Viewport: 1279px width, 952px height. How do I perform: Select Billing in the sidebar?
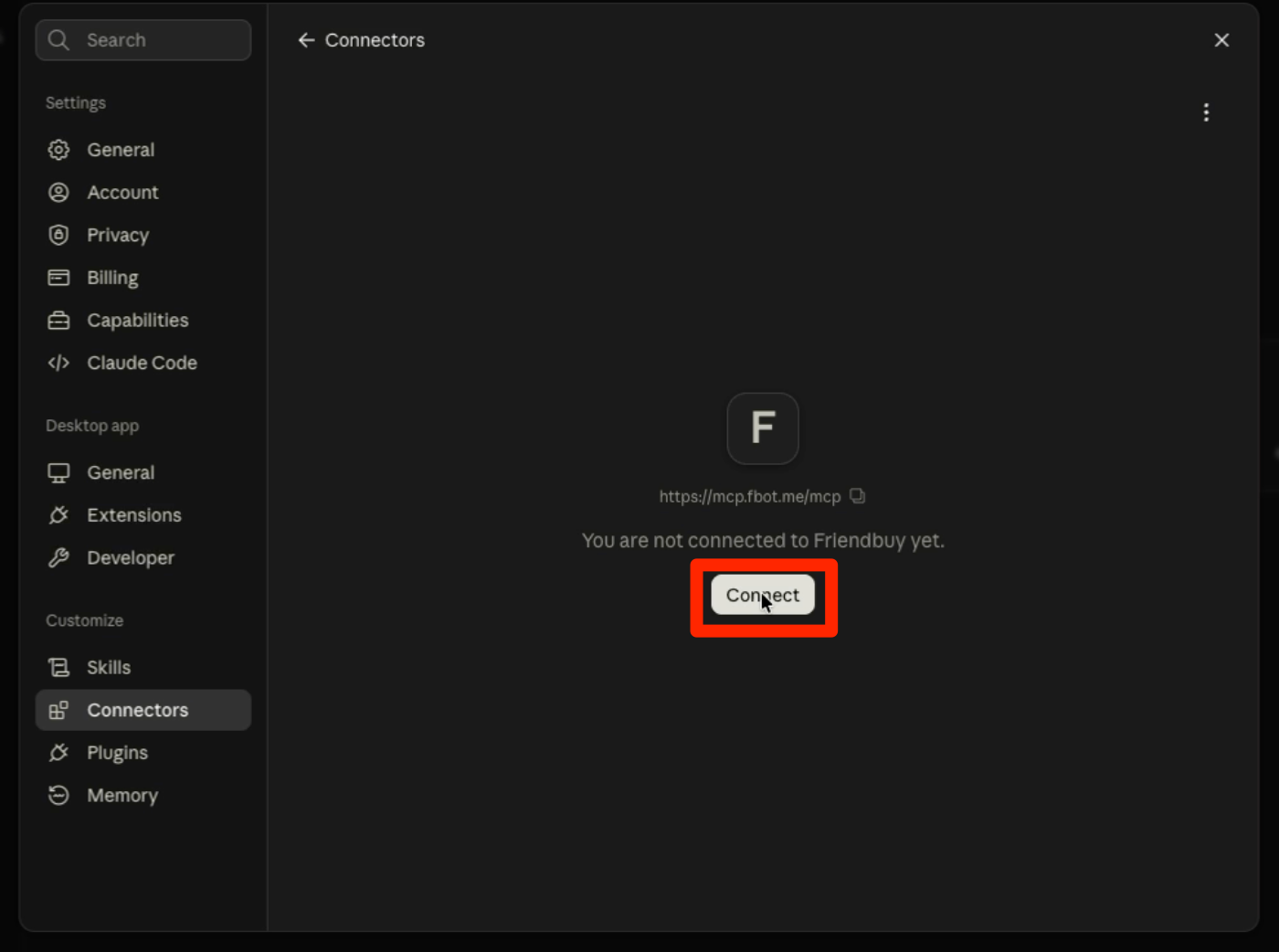[143, 278]
